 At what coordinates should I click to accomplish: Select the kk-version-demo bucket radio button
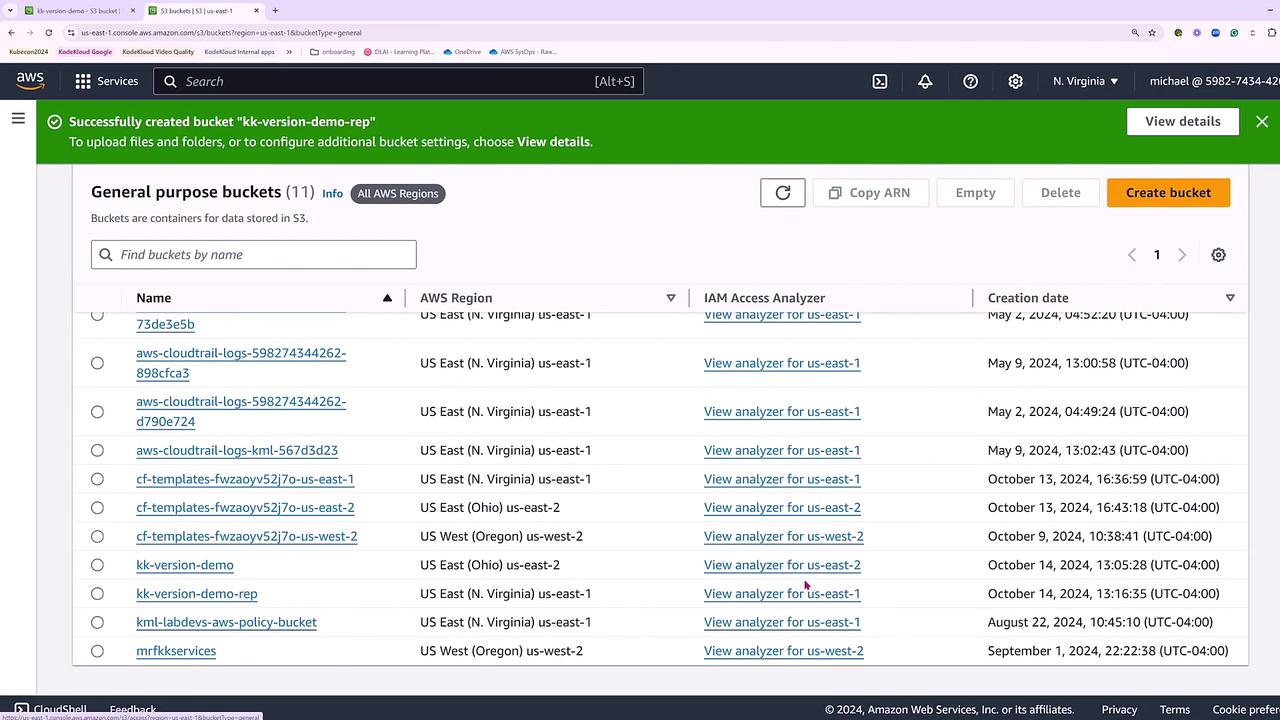point(97,565)
